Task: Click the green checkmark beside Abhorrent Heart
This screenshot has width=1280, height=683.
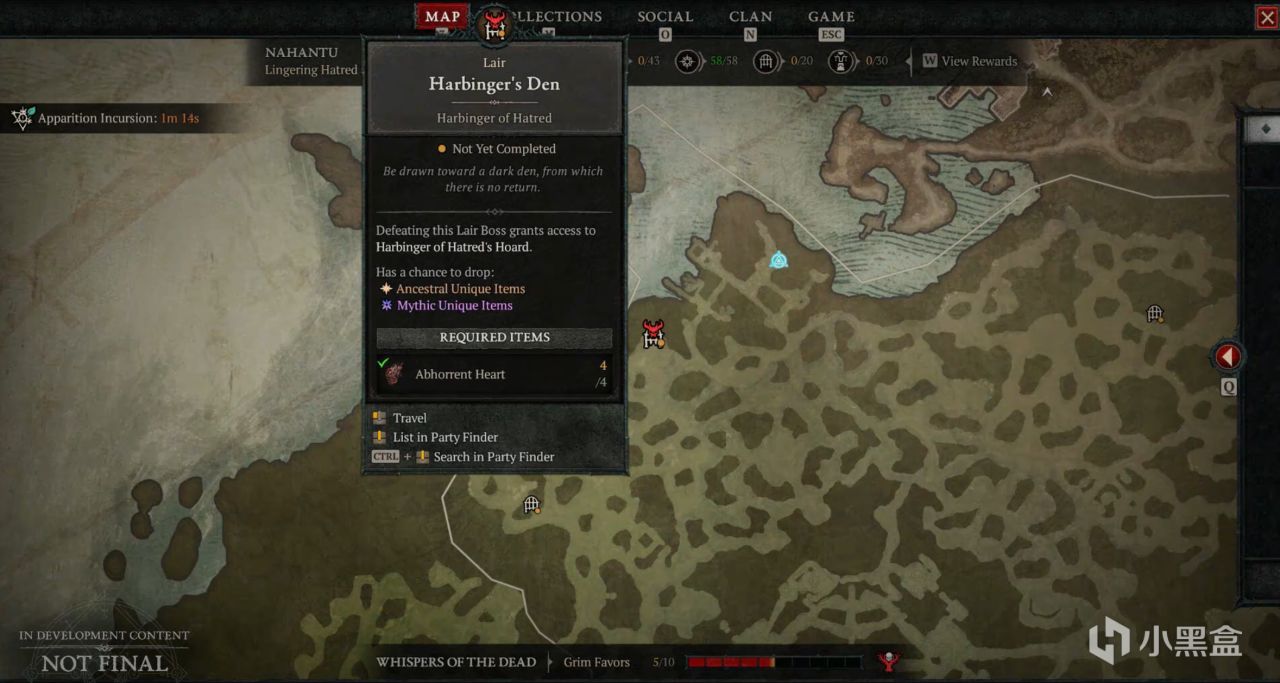Action: pyautogui.click(x=384, y=362)
